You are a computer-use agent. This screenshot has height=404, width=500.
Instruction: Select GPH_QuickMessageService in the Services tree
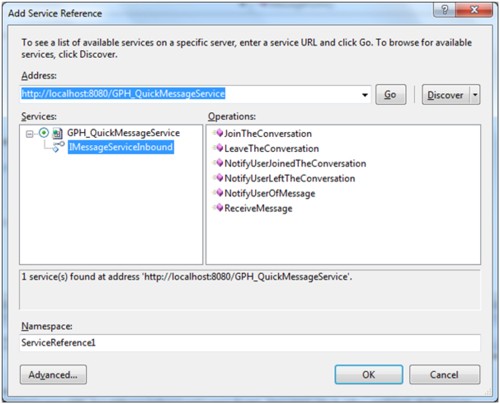123,133
